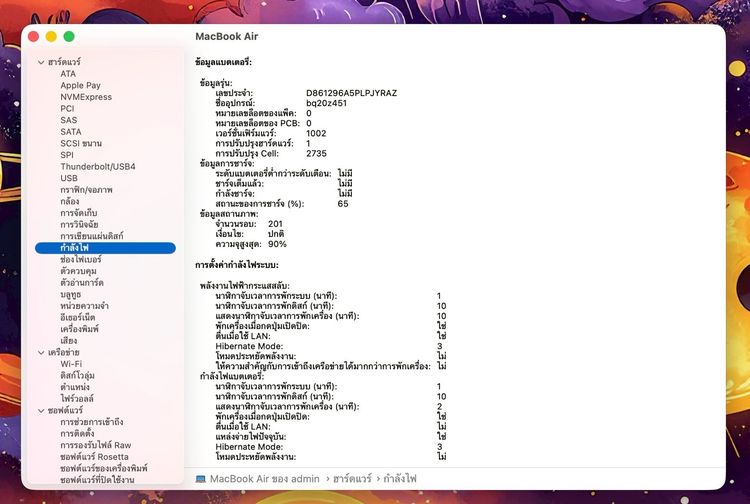
Task: Open เครื่องพิมพ์ sidebar item
Action: coord(79,329)
